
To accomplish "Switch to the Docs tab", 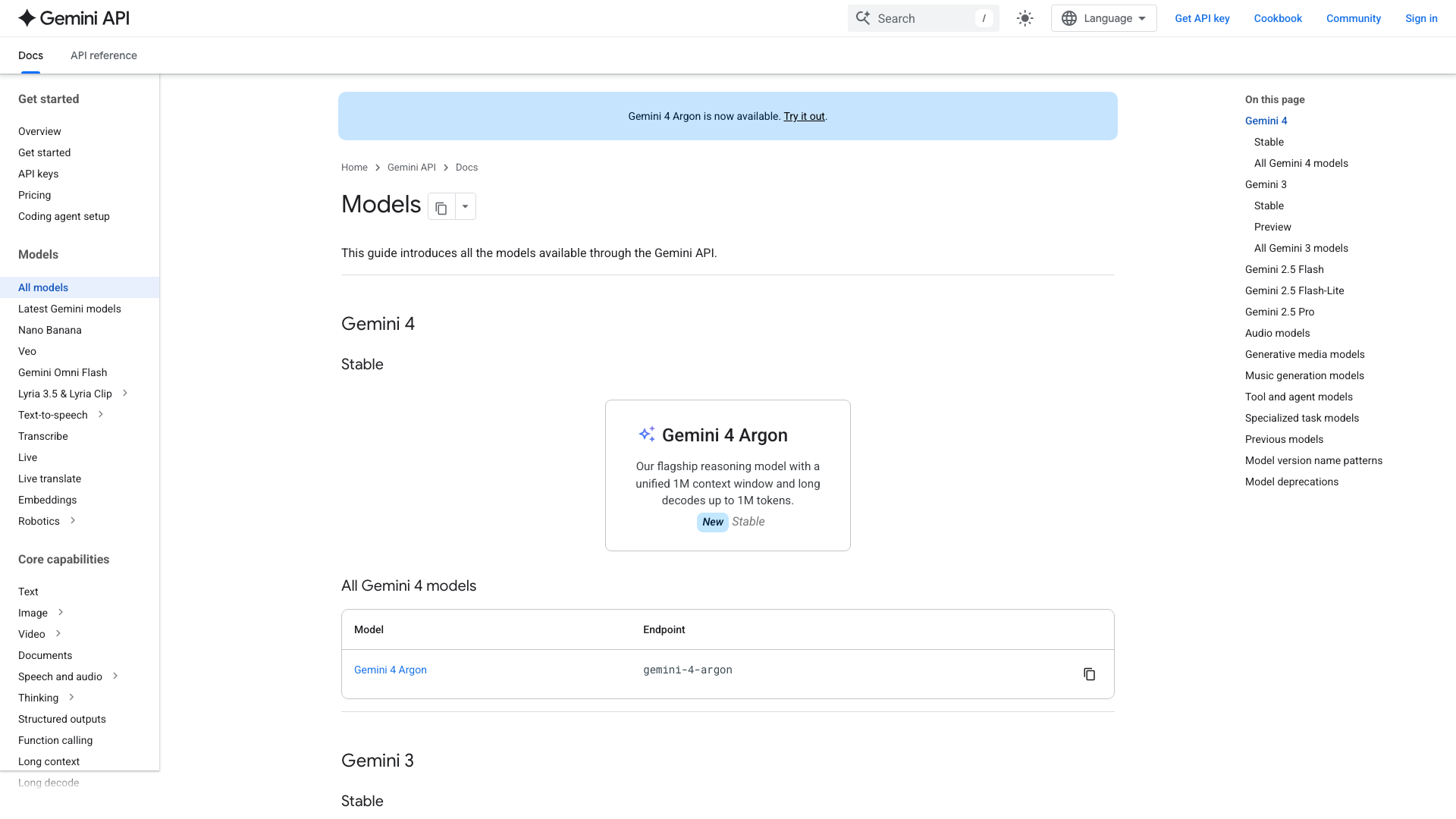I will pos(30,55).
